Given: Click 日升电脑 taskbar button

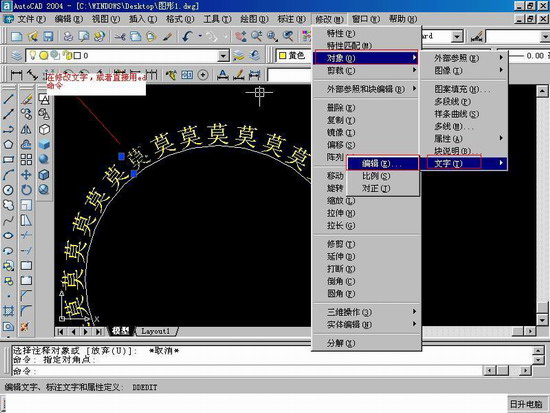Looking at the screenshot, I should pos(526,404).
